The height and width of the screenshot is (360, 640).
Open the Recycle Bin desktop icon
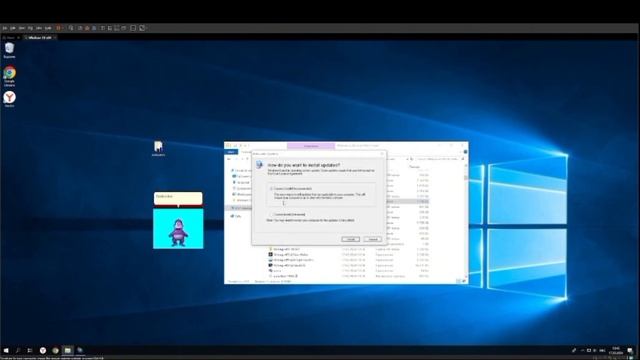tap(9, 50)
